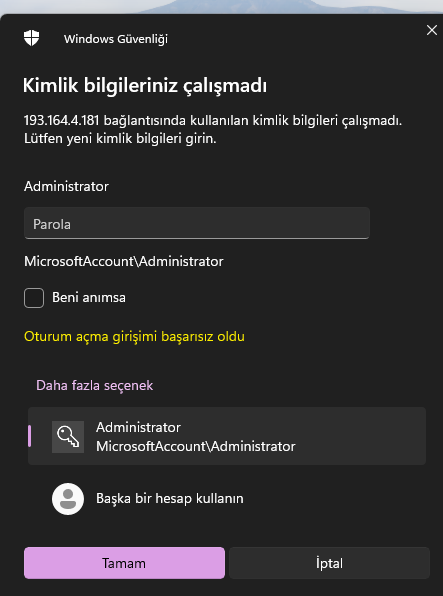
Task: Focus the Parola password field
Action: pyautogui.click(x=197, y=223)
